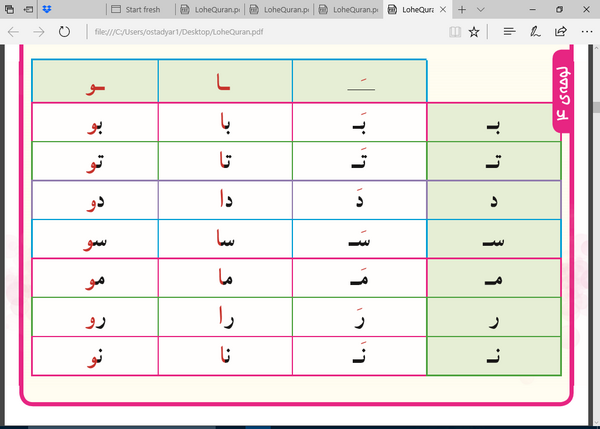Open the Hub panel

pyautogui.click(x=509, y=32)
